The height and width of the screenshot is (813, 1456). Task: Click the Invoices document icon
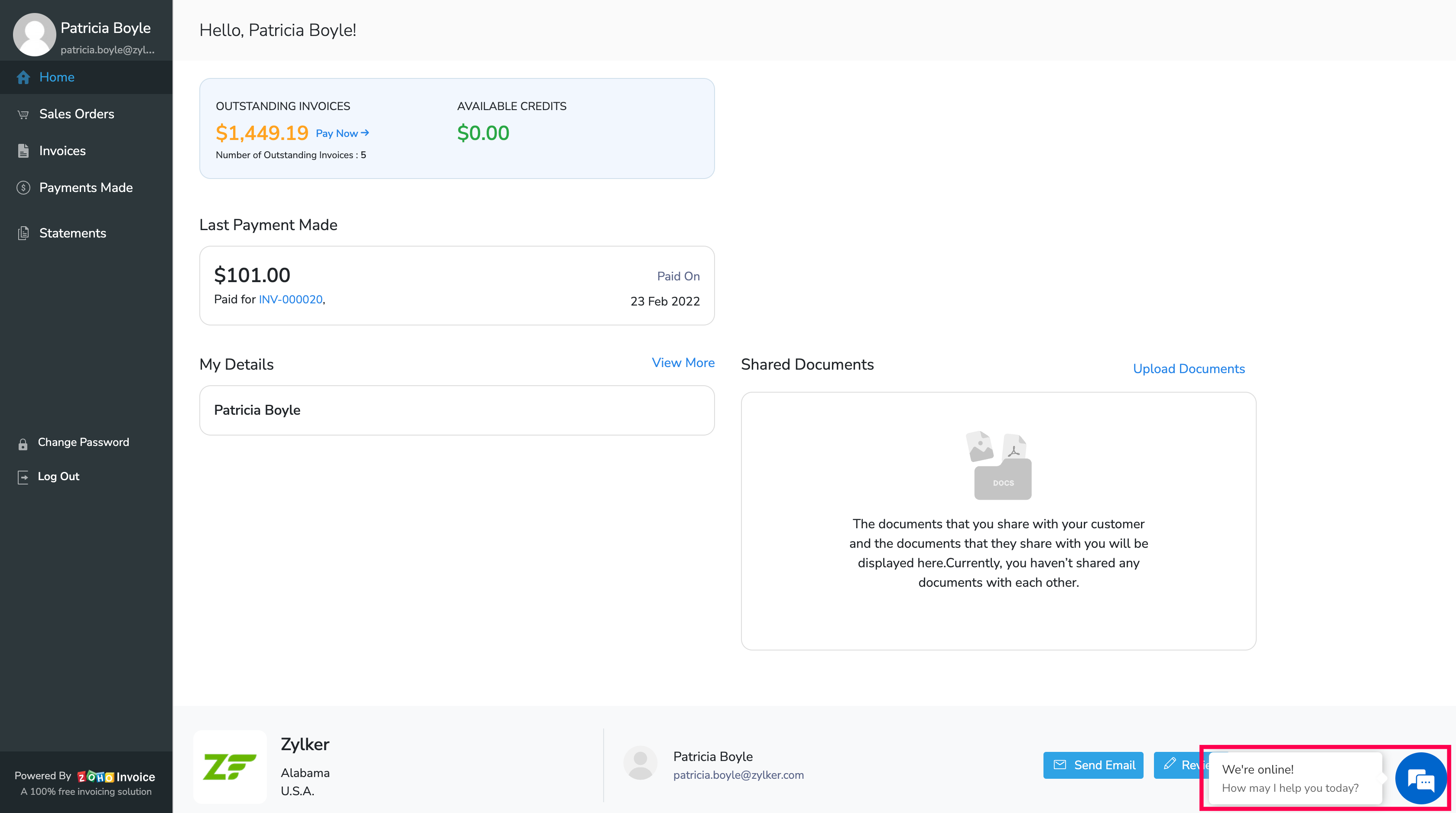pyautogui.click(x=23, y=151)
